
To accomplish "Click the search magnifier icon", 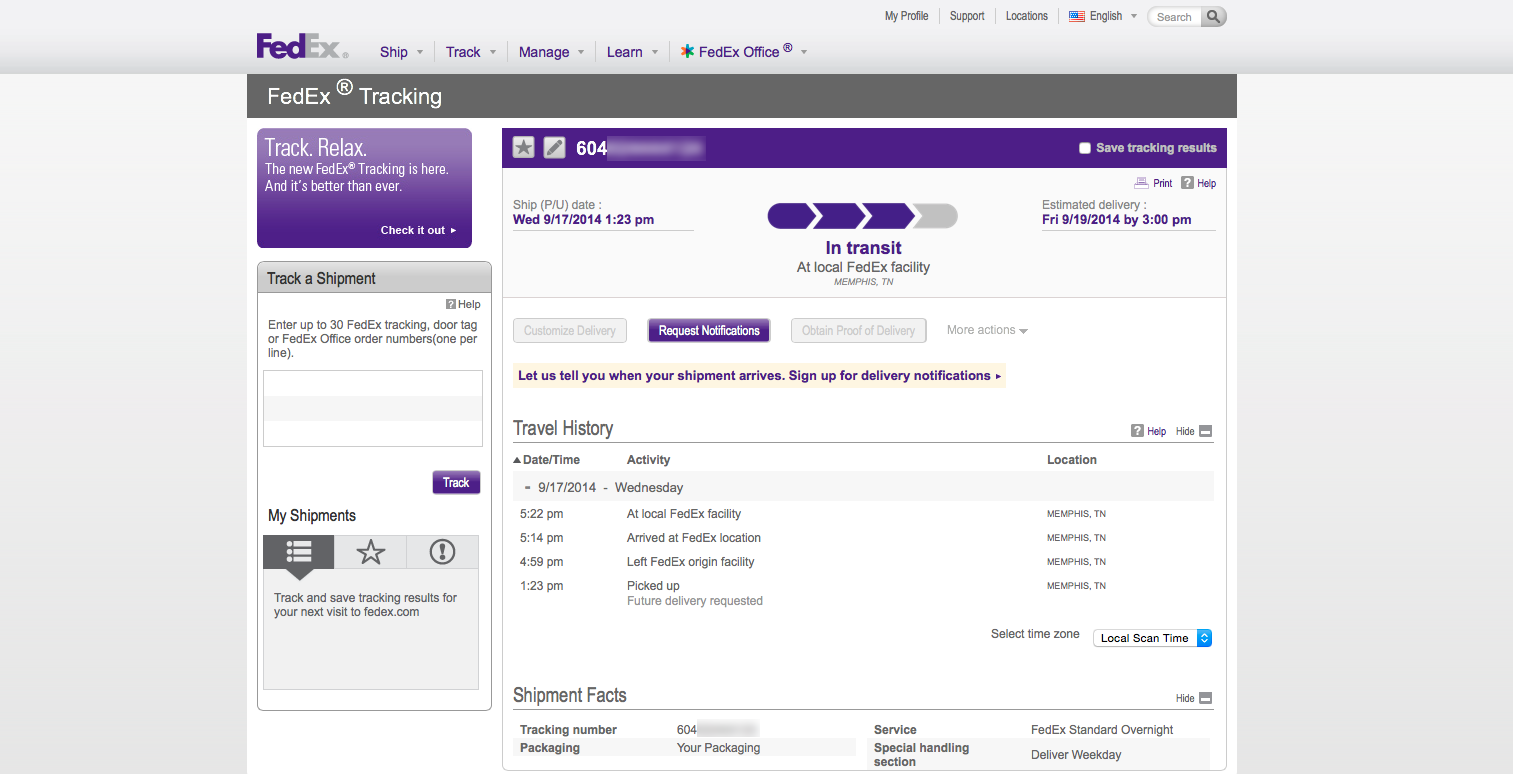I will click(x=1212, y=17).
